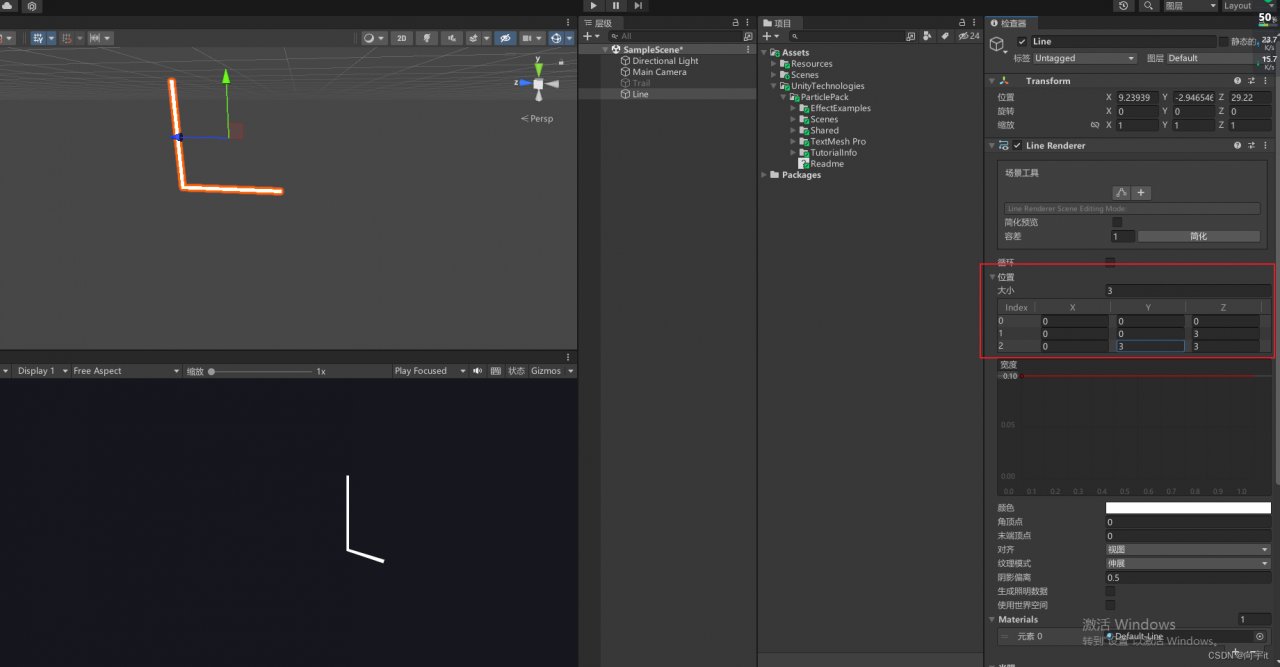Open the Untagged tag dropdown
1280x667 pixels.
point(1084,58)
